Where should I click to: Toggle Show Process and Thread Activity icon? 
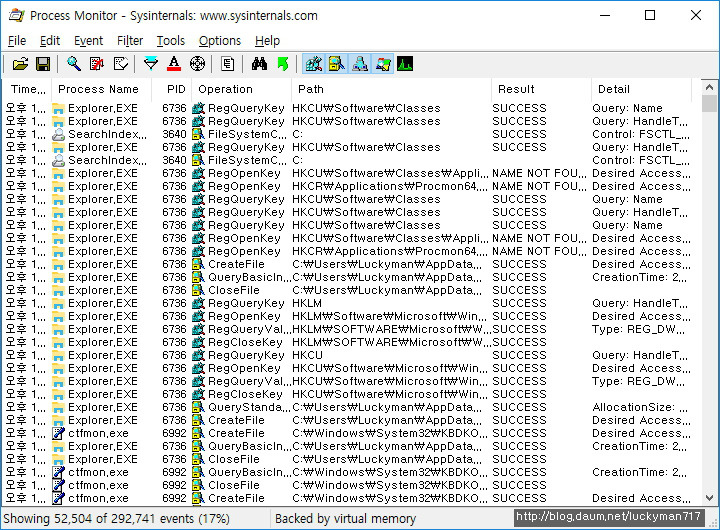tap(383, 64)
